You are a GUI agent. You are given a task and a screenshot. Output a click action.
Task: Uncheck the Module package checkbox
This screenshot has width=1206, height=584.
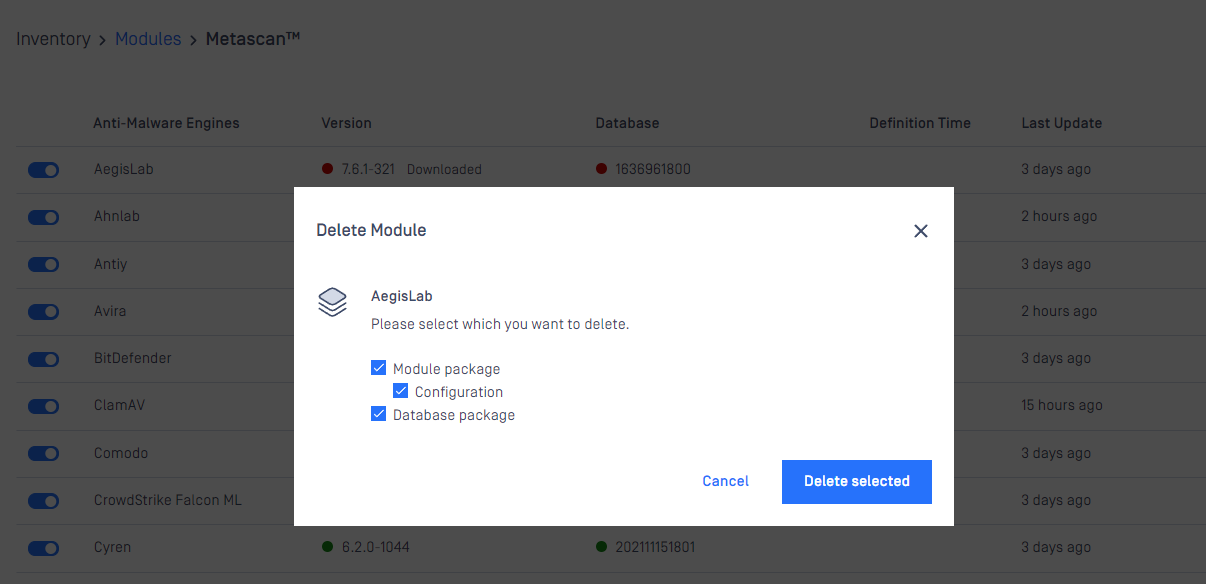pos(378,368)
